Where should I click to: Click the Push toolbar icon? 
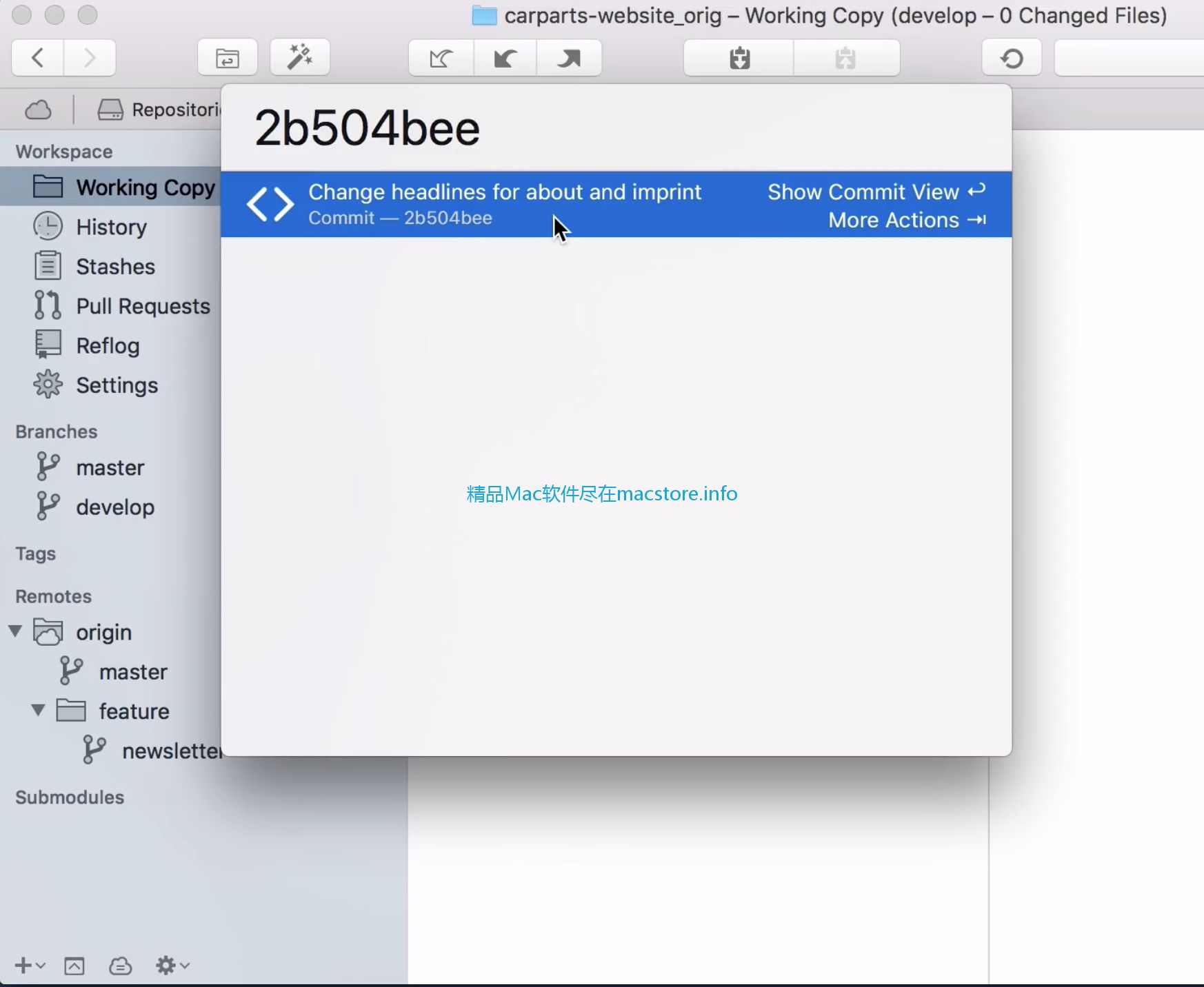tap(569, 58)
